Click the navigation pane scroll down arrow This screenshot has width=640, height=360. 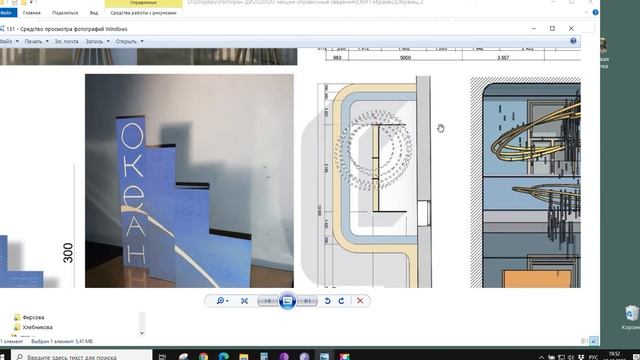142,333
